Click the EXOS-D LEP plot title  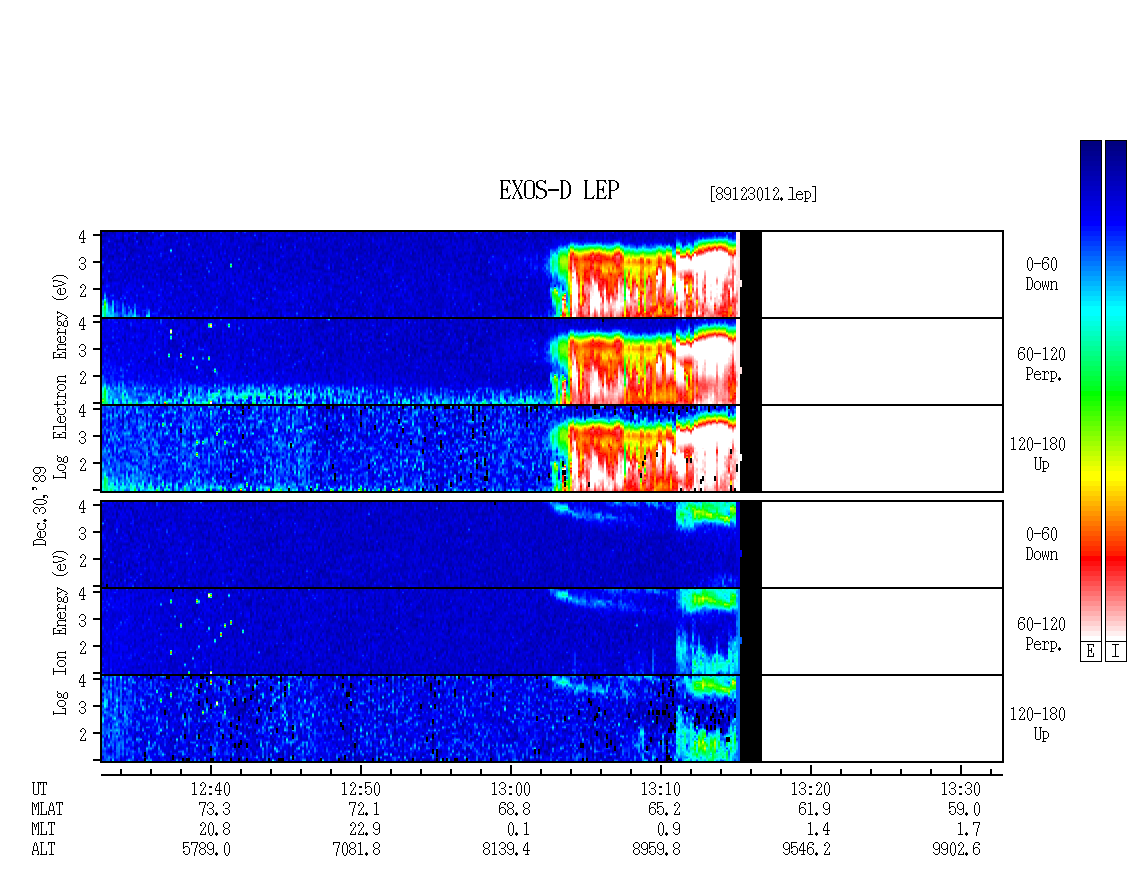tap(559, 190)
